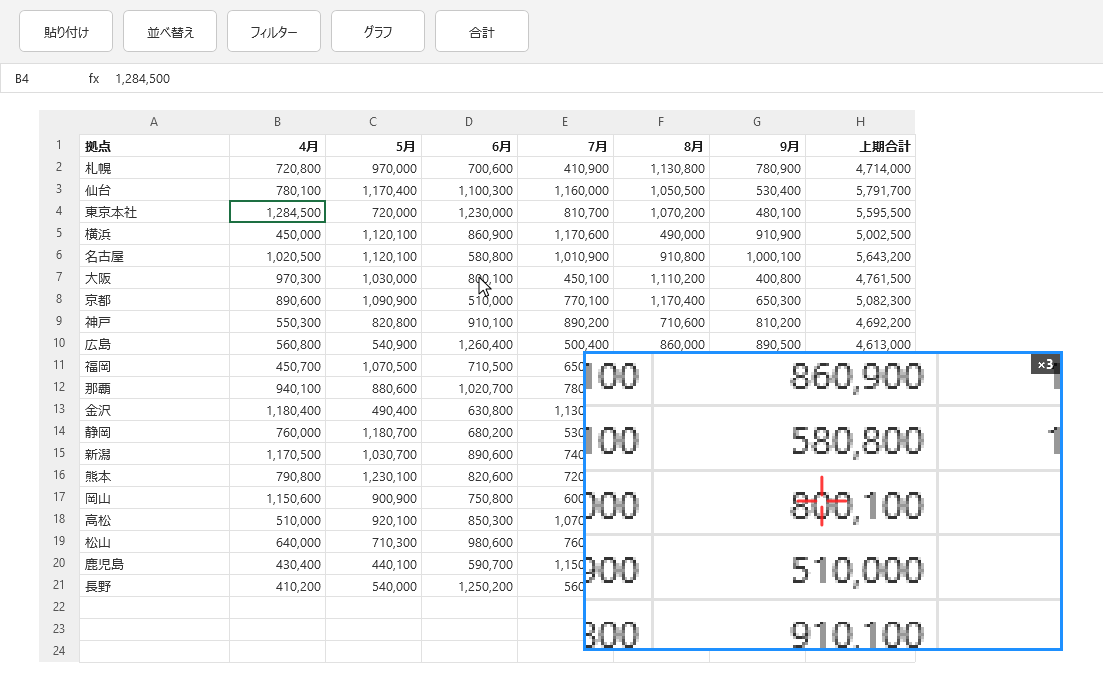Click the ×3 magnifier zoom badge

tap(1045, 364)
